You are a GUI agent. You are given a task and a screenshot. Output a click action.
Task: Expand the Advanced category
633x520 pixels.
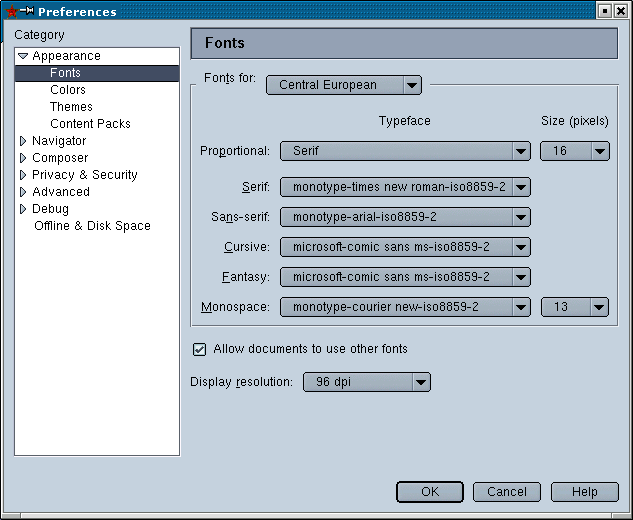(x=23, y=192)
